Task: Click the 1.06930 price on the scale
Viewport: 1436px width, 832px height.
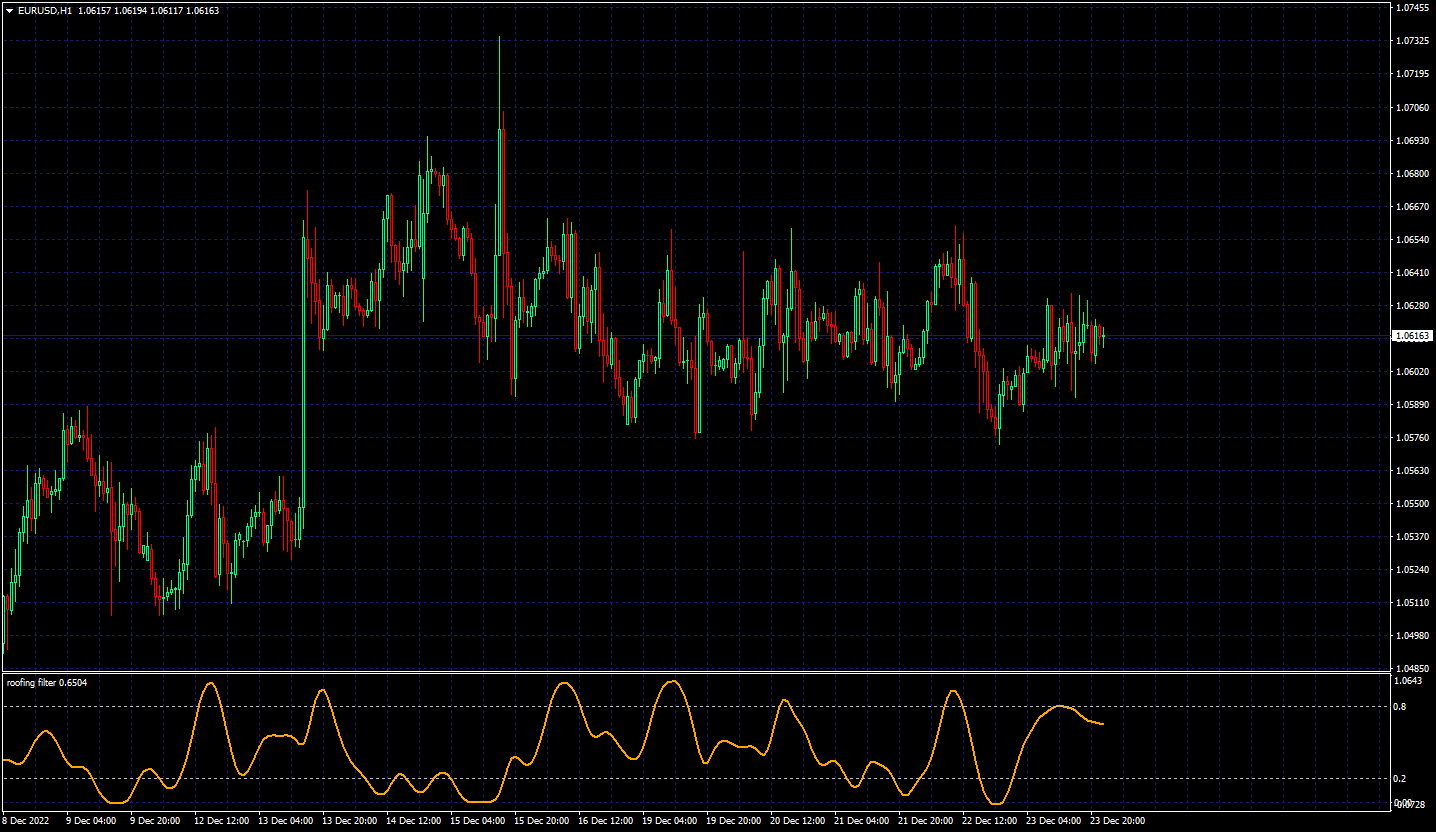Action: (1412, 140)
